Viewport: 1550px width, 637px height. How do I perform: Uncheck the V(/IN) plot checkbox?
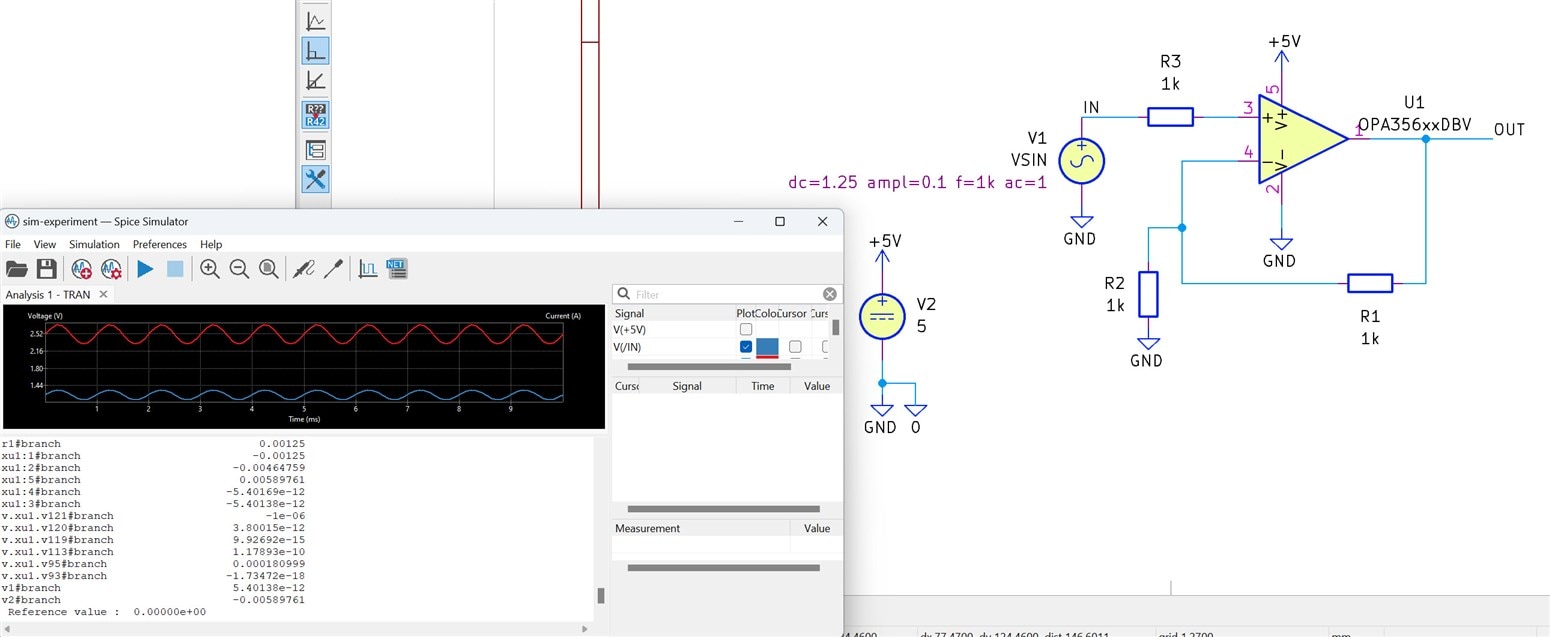click(745, 347)
